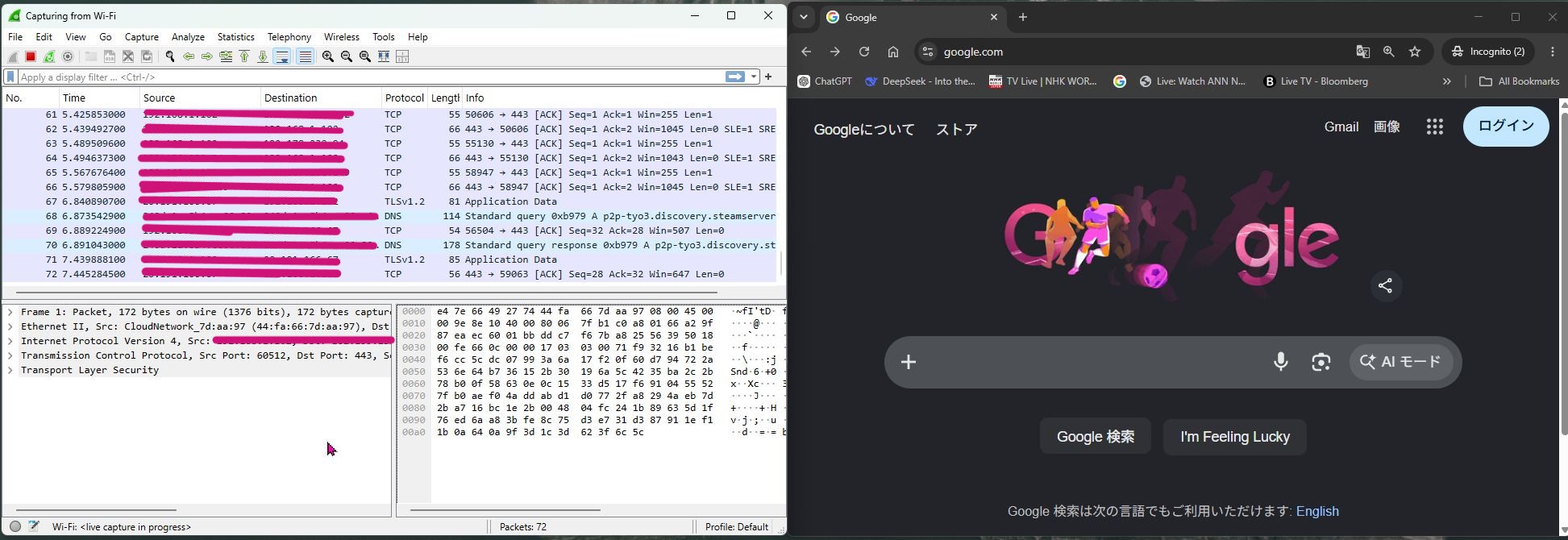Open the Wireless menu

point(341,37)
